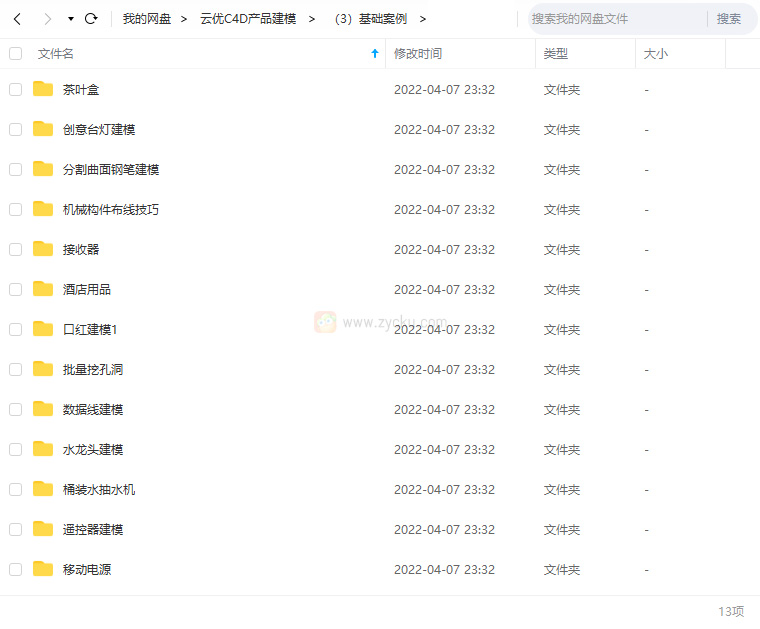Refresh the current folder listing
Screen dimensions: 760x629
pyautogui.click(x=91, y=19)
